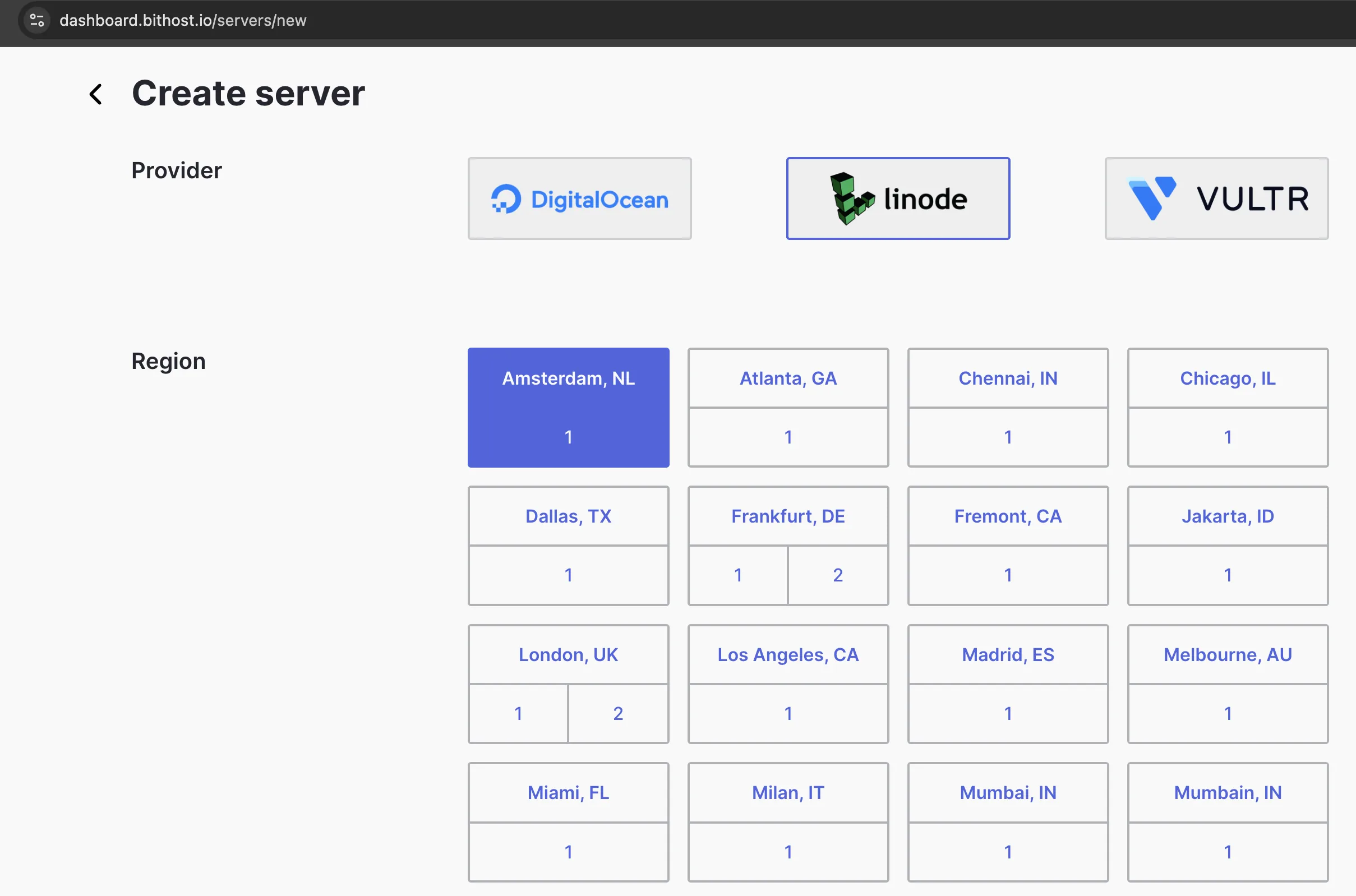
Task: Select datacenter 1 under Chicago, IL
Action: 1228,437
